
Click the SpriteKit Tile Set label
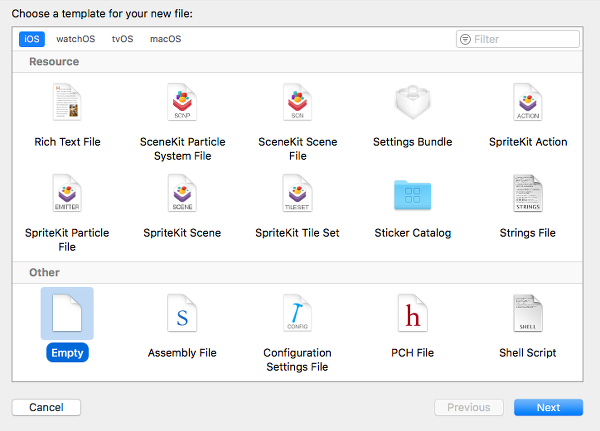tap(297, 233)
